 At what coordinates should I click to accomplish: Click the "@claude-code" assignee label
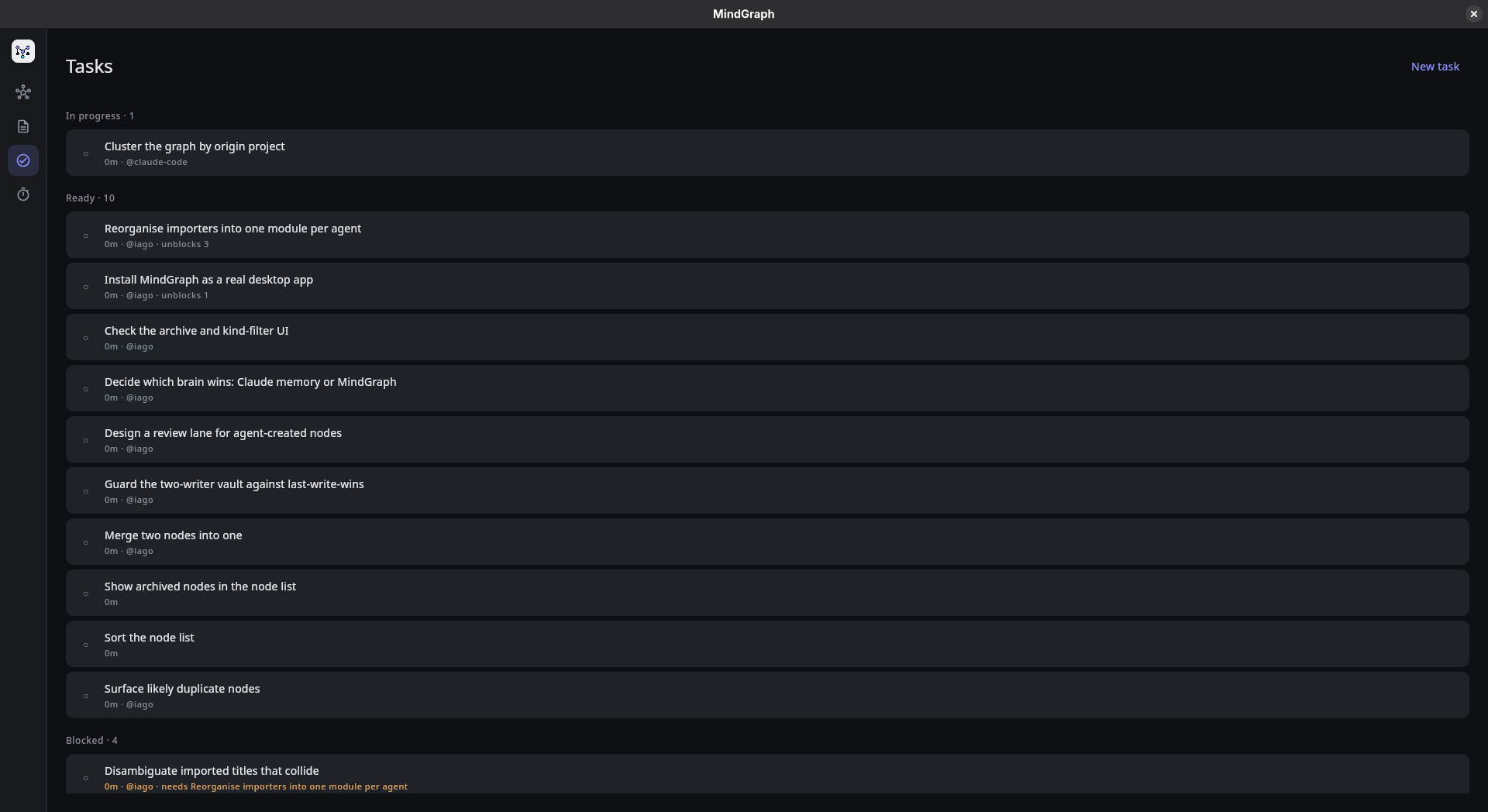157,162
